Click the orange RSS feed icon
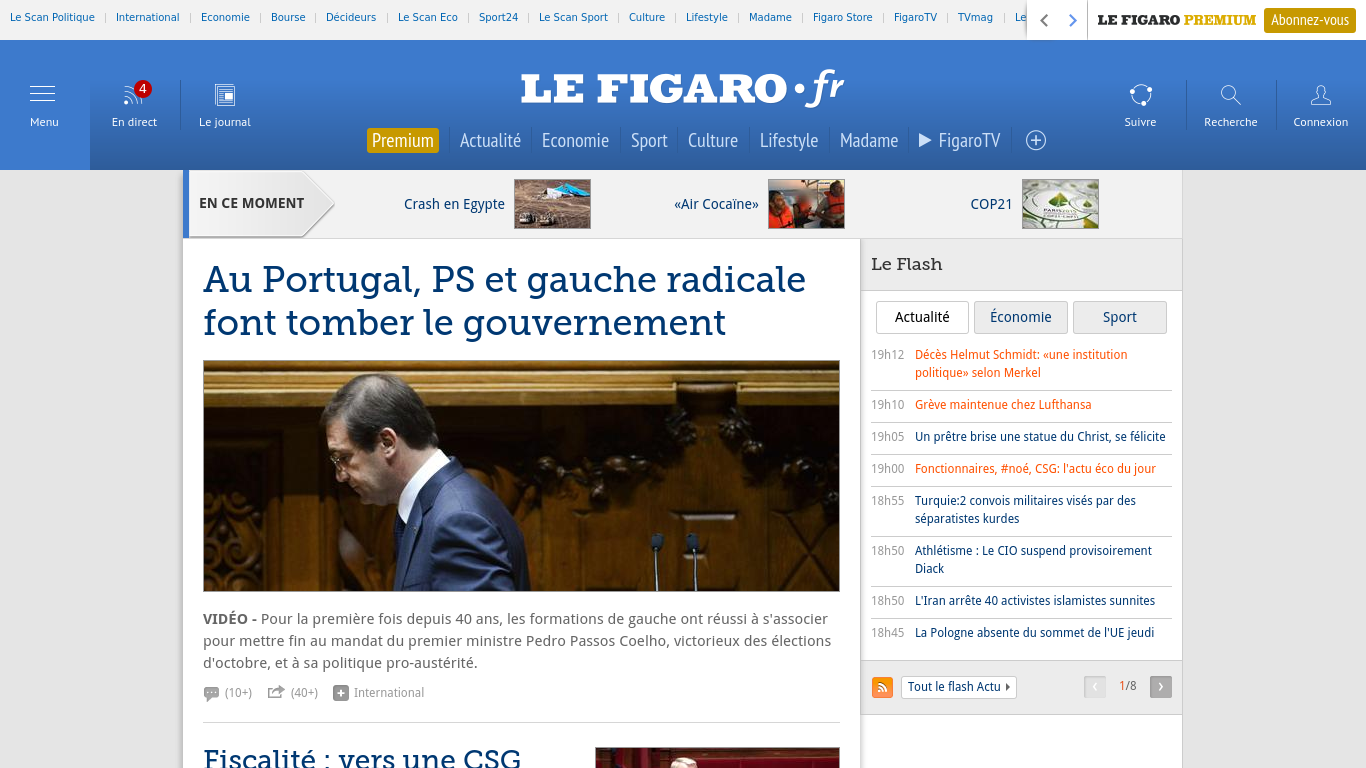 882,687
